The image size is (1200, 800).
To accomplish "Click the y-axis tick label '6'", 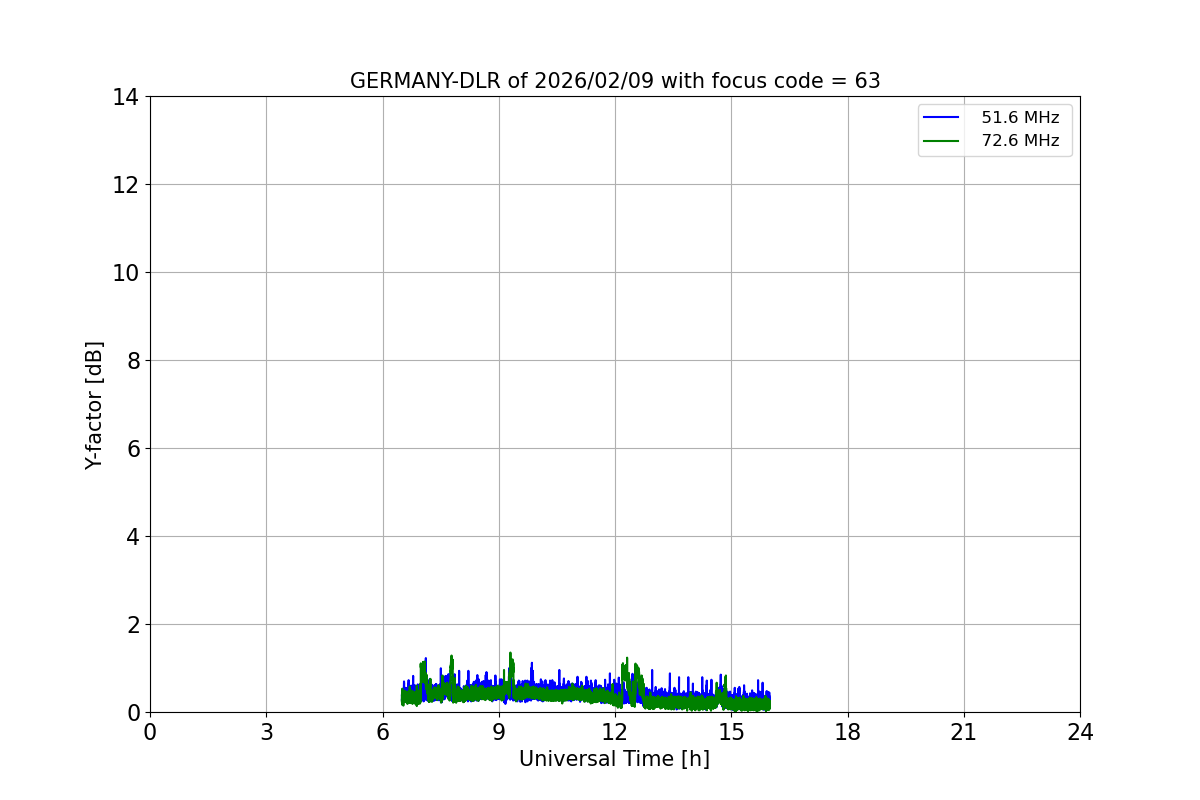I will tap(133, 449).
